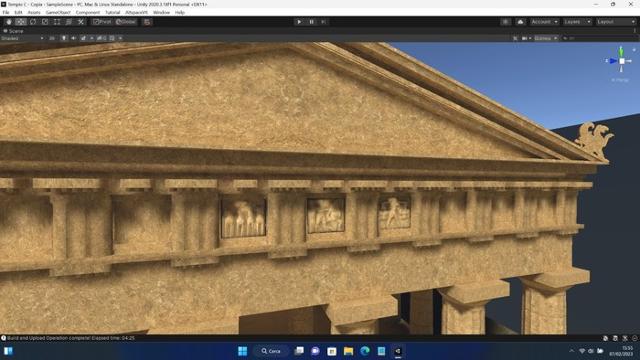Toggle grid snapping icon

click(147, 22)
